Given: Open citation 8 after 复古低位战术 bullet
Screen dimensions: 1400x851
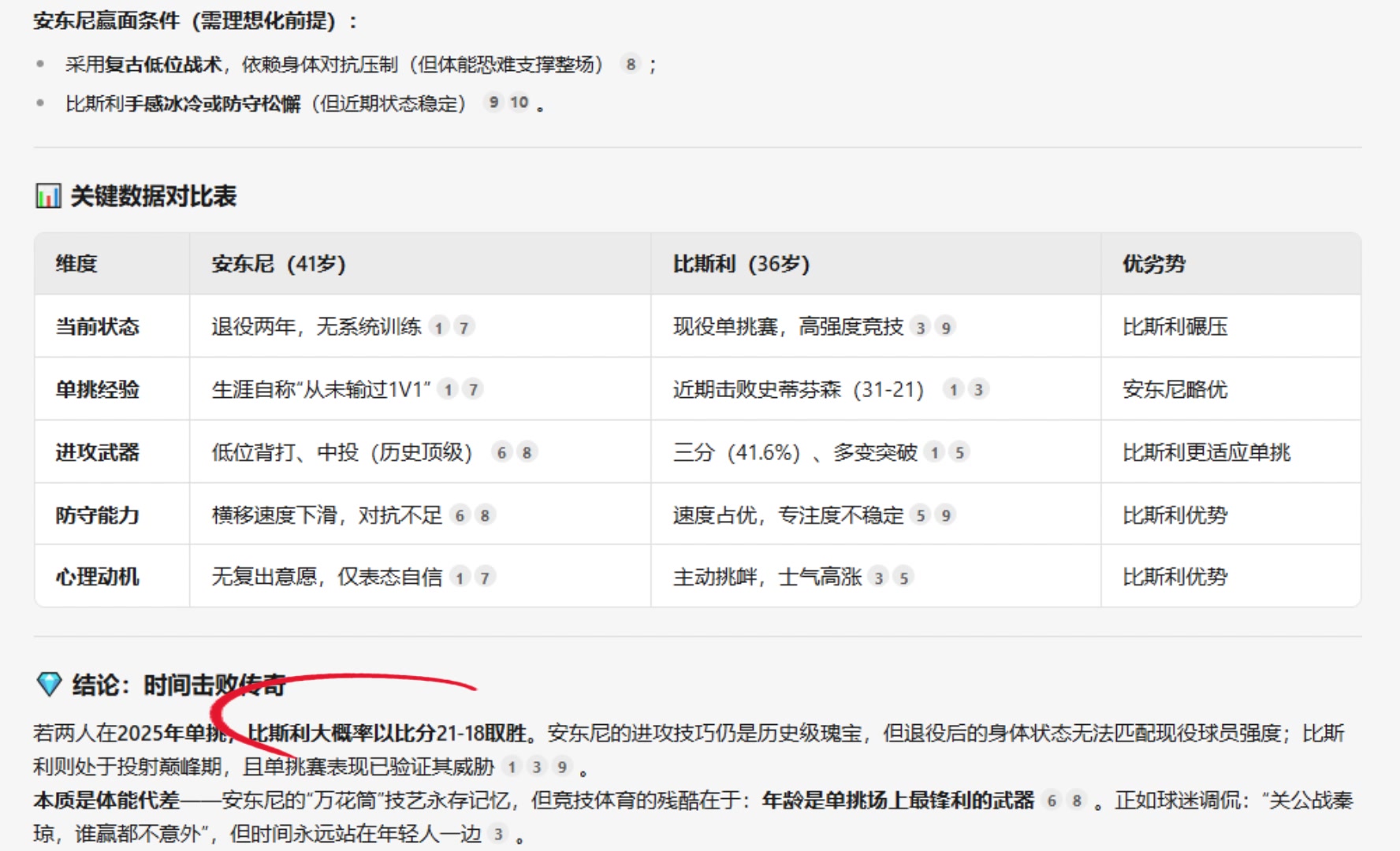Looking at the screenshot, I should click(x=630, y=65).
